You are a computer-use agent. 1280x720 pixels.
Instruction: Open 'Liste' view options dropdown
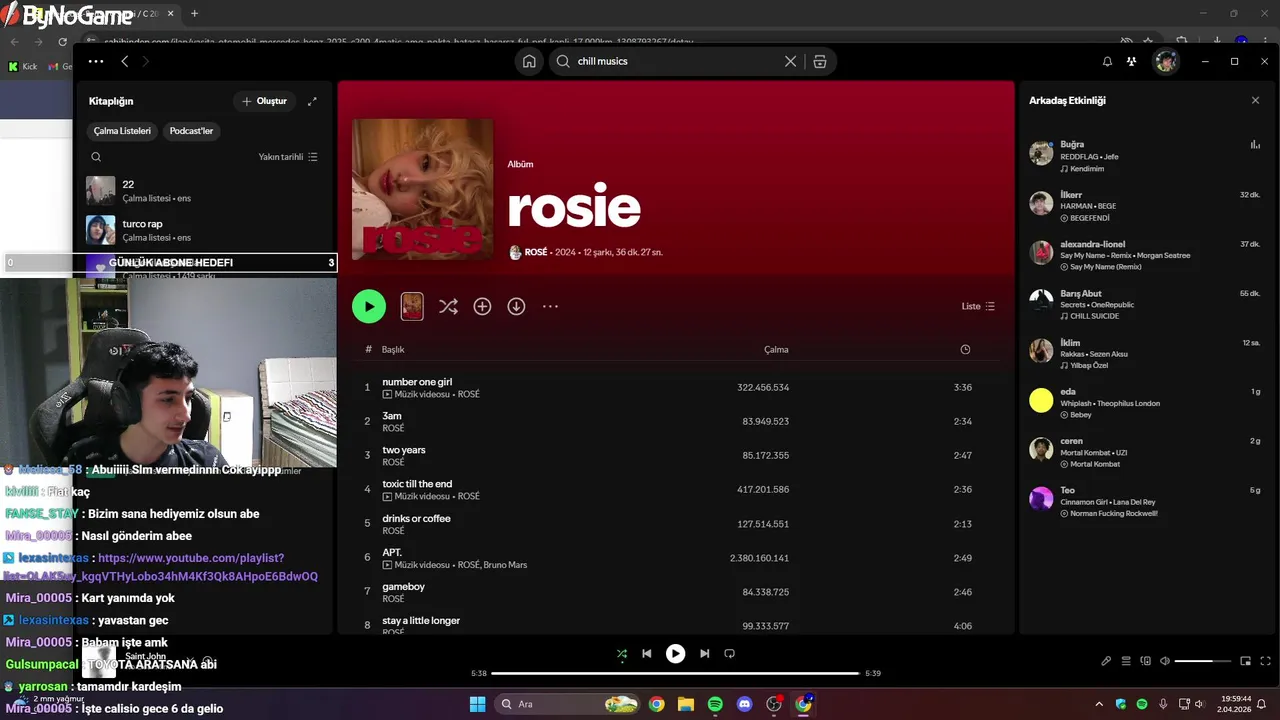978,306
